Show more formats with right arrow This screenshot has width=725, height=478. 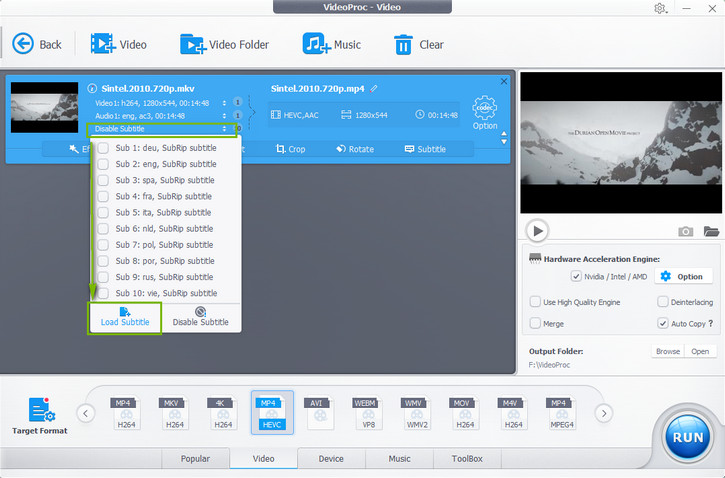click(604, 413)
